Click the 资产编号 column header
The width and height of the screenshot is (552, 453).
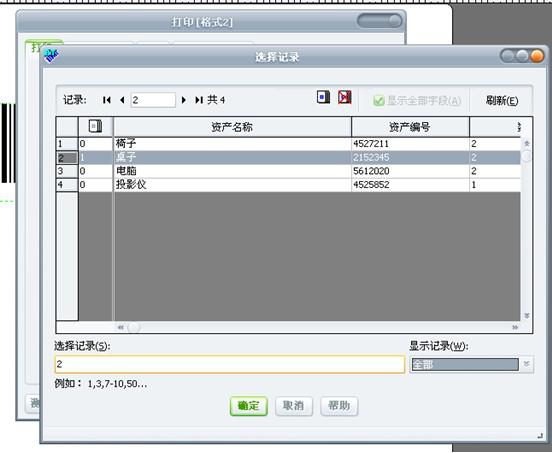click(x=410, y=127)
